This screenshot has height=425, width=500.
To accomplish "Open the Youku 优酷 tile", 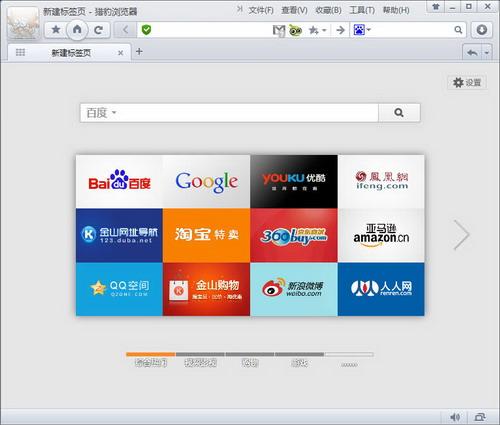I will 294,181.
